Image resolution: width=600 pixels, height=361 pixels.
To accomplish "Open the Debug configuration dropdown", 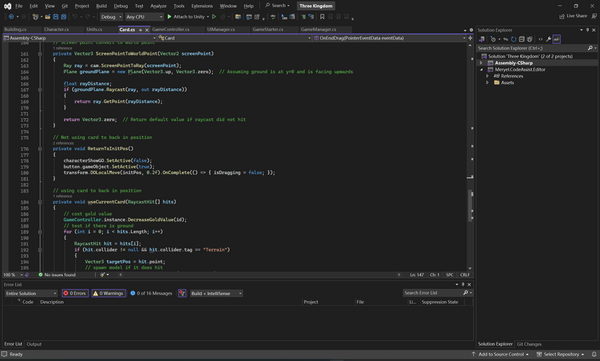I will (x=111, y=17).
